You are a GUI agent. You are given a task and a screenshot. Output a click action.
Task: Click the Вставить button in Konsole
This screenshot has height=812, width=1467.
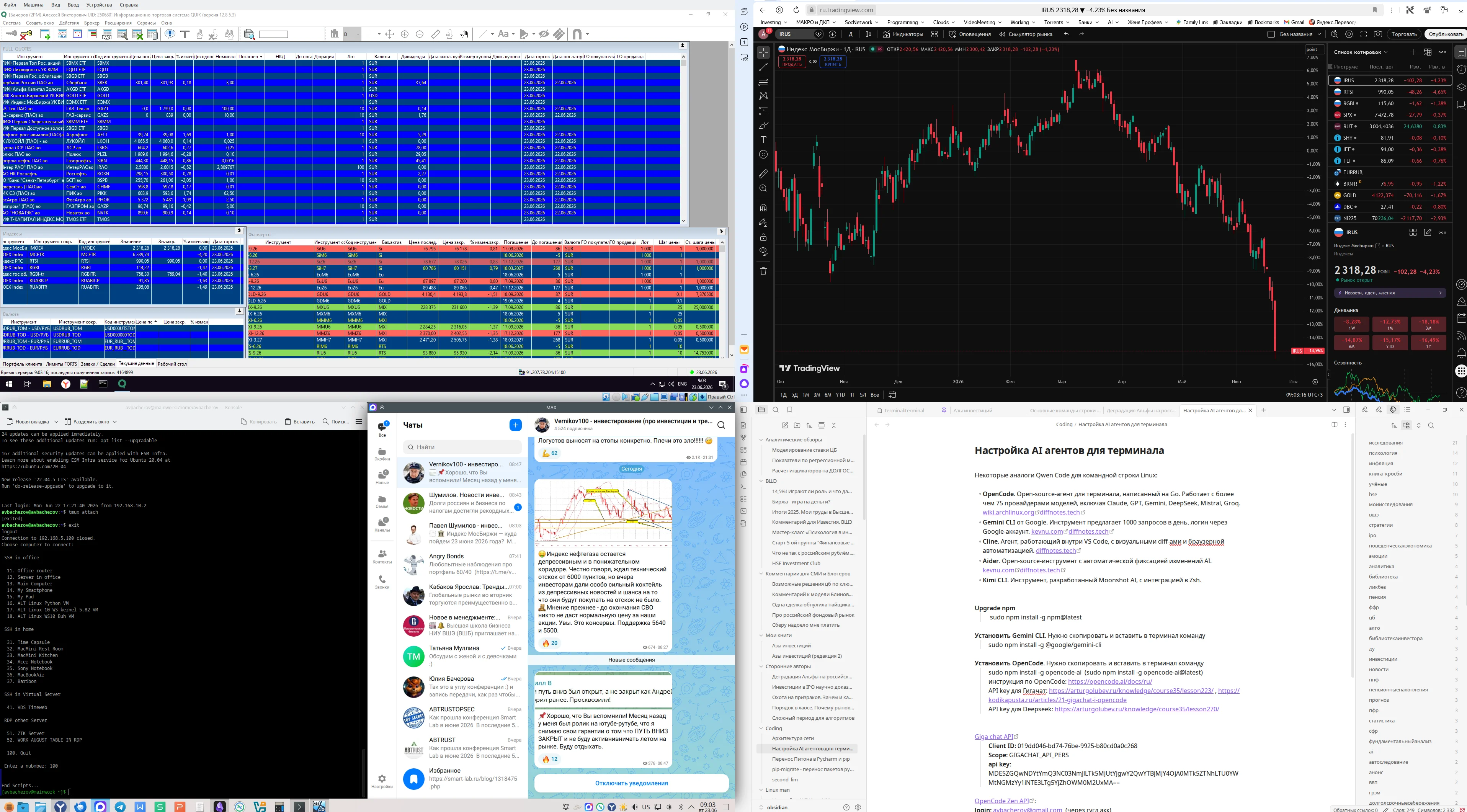pos(300,422)
